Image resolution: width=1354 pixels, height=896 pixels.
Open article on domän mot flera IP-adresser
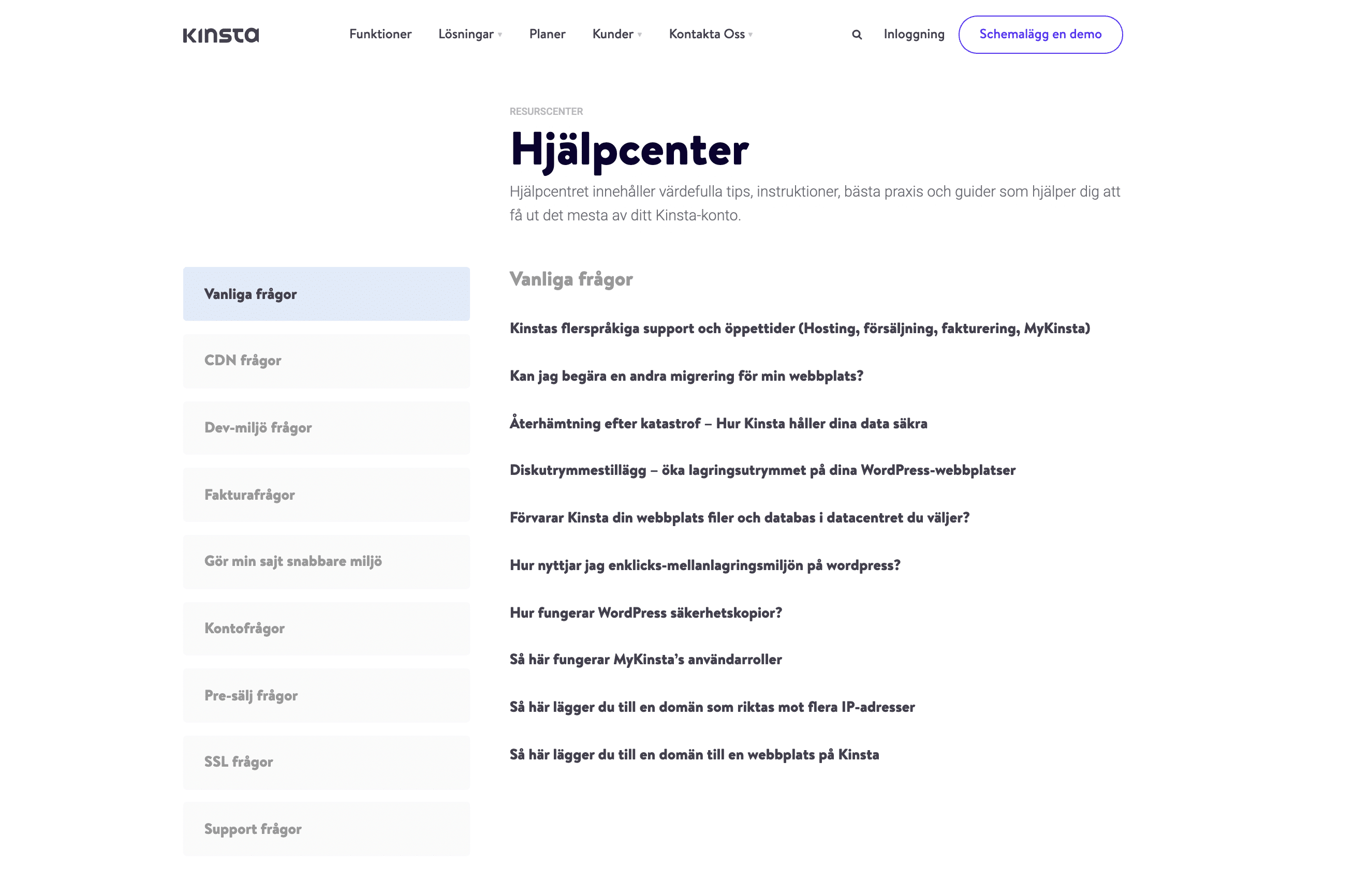(712, 707)
